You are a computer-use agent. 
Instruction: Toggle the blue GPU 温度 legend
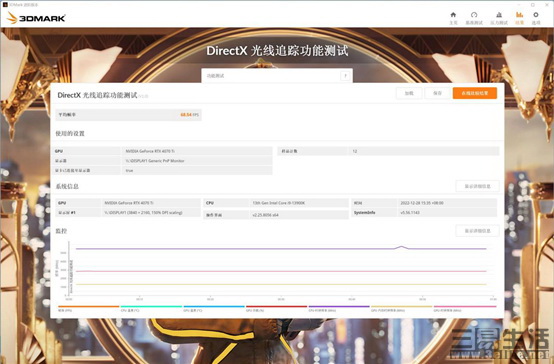(x=214, y=309)
